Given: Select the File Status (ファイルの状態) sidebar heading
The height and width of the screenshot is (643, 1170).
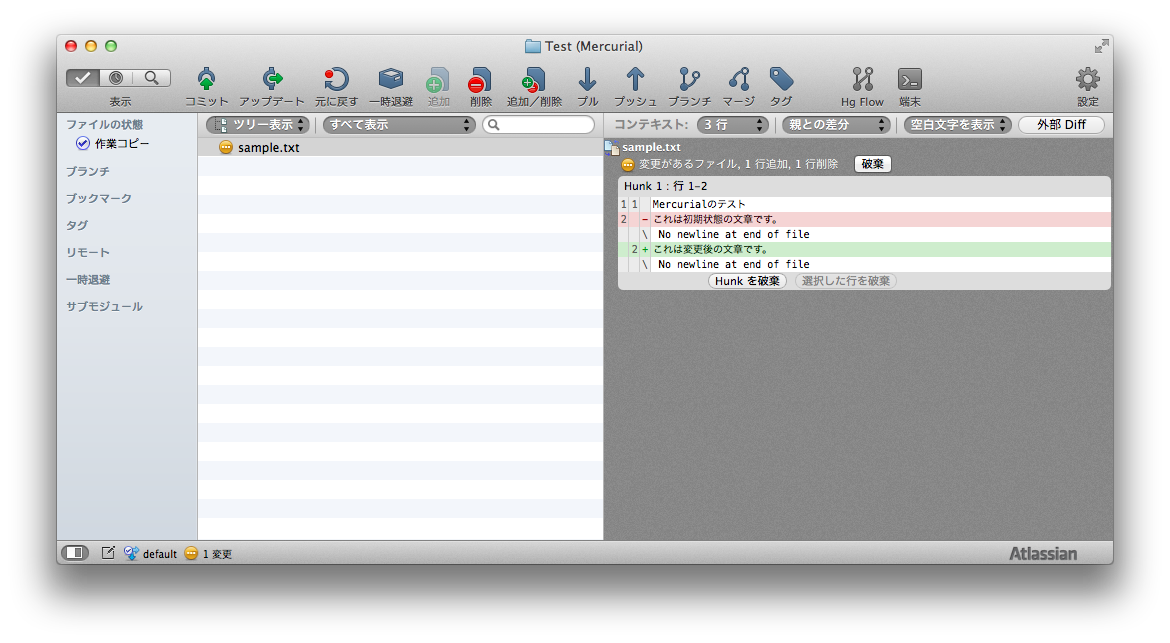Looking at the screenshot, I should click(104, 125).
